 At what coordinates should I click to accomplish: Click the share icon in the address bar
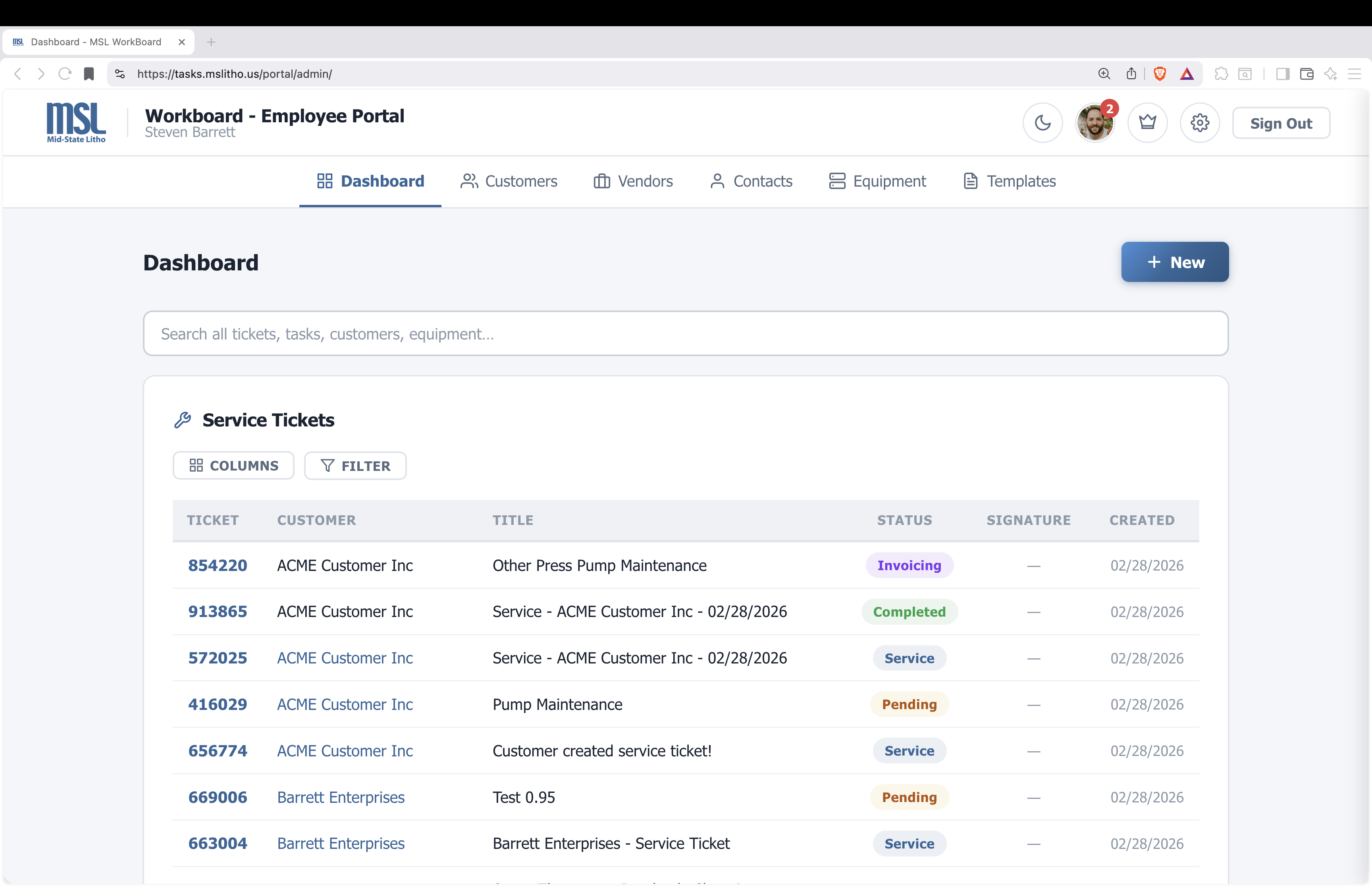click(1131, 74)
